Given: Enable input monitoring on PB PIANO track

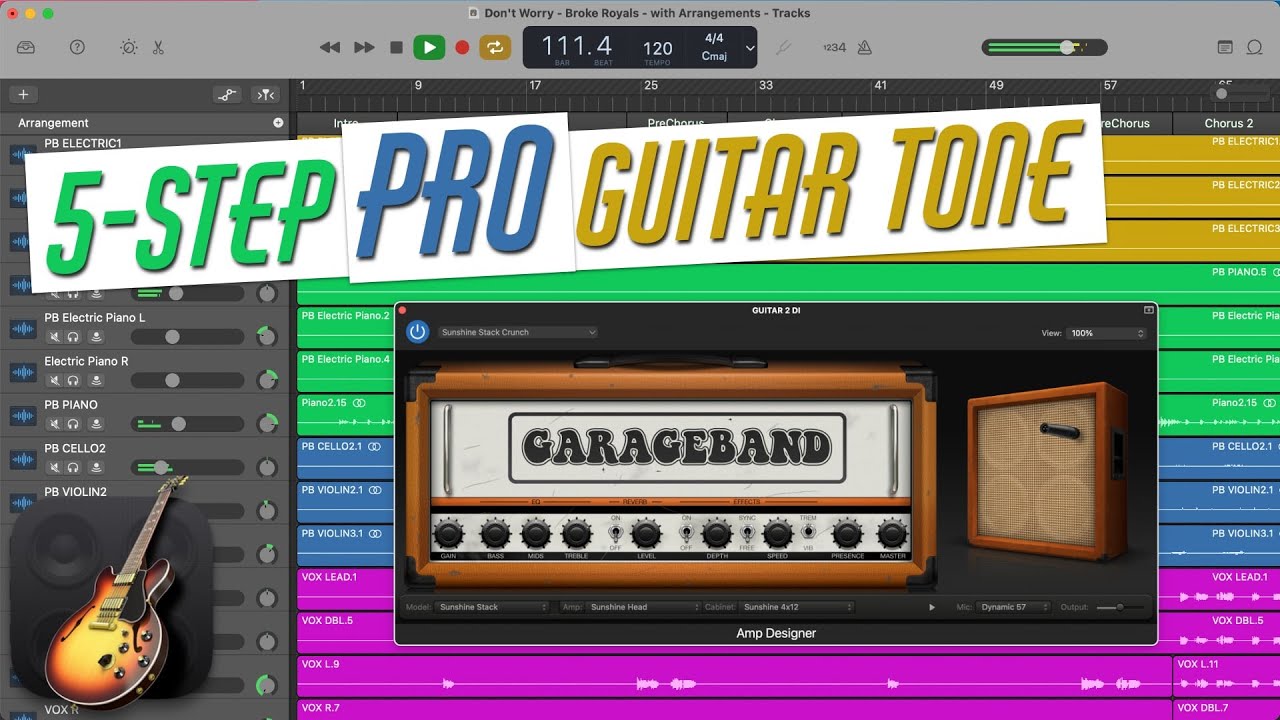Looking at the screenshot, I should coord(96,424).
